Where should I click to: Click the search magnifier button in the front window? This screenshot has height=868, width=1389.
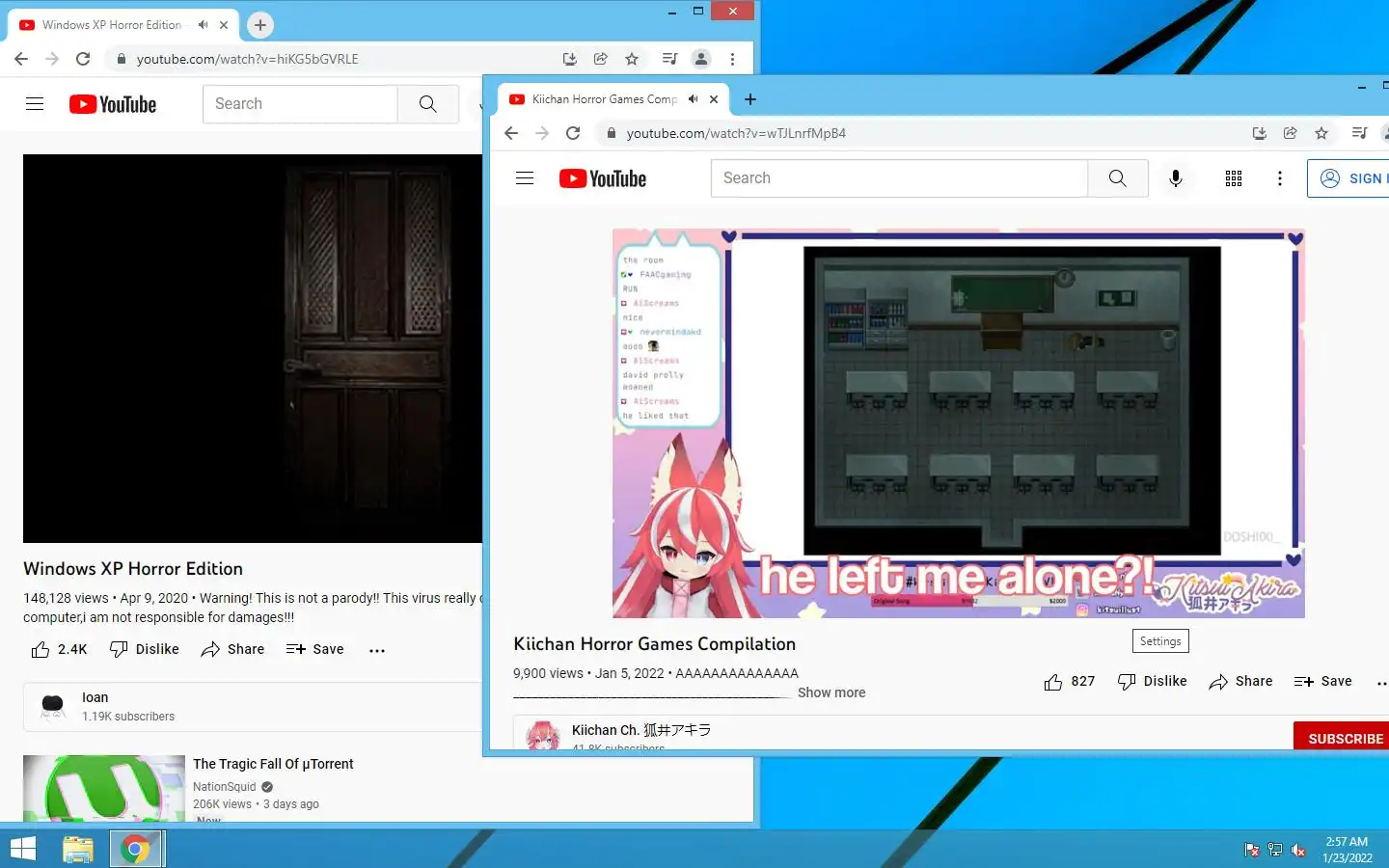click(x=1117, y=178)
